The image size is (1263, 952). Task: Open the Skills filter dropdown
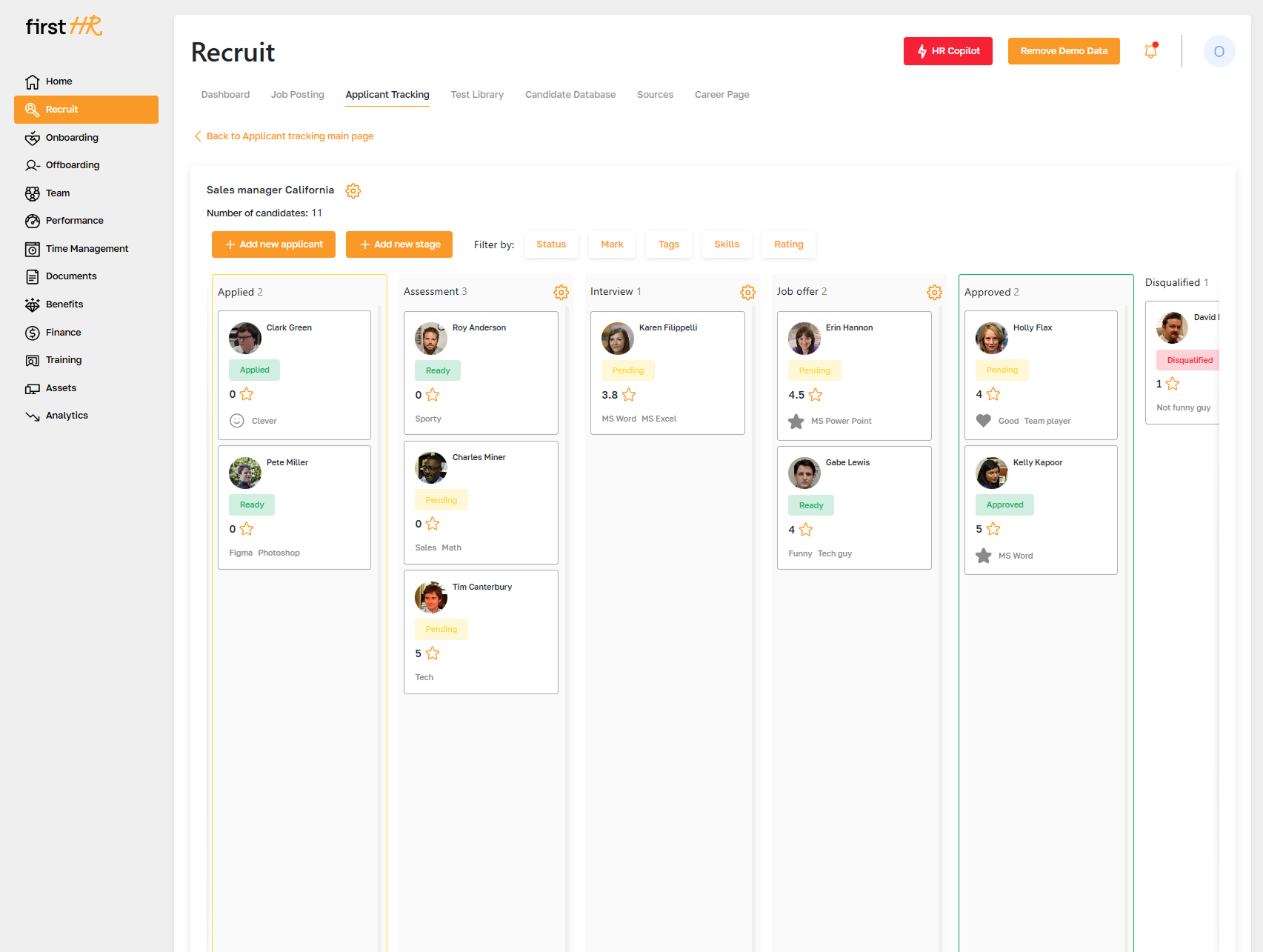pyautogui.click(x=727, y=244)
